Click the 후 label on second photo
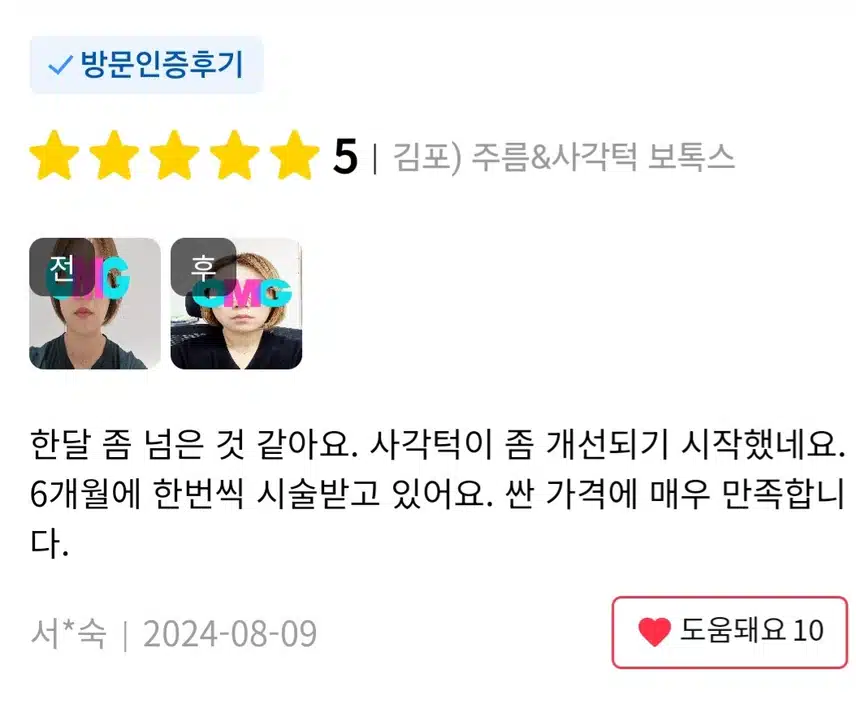856x704 pixels. point(203,267)
